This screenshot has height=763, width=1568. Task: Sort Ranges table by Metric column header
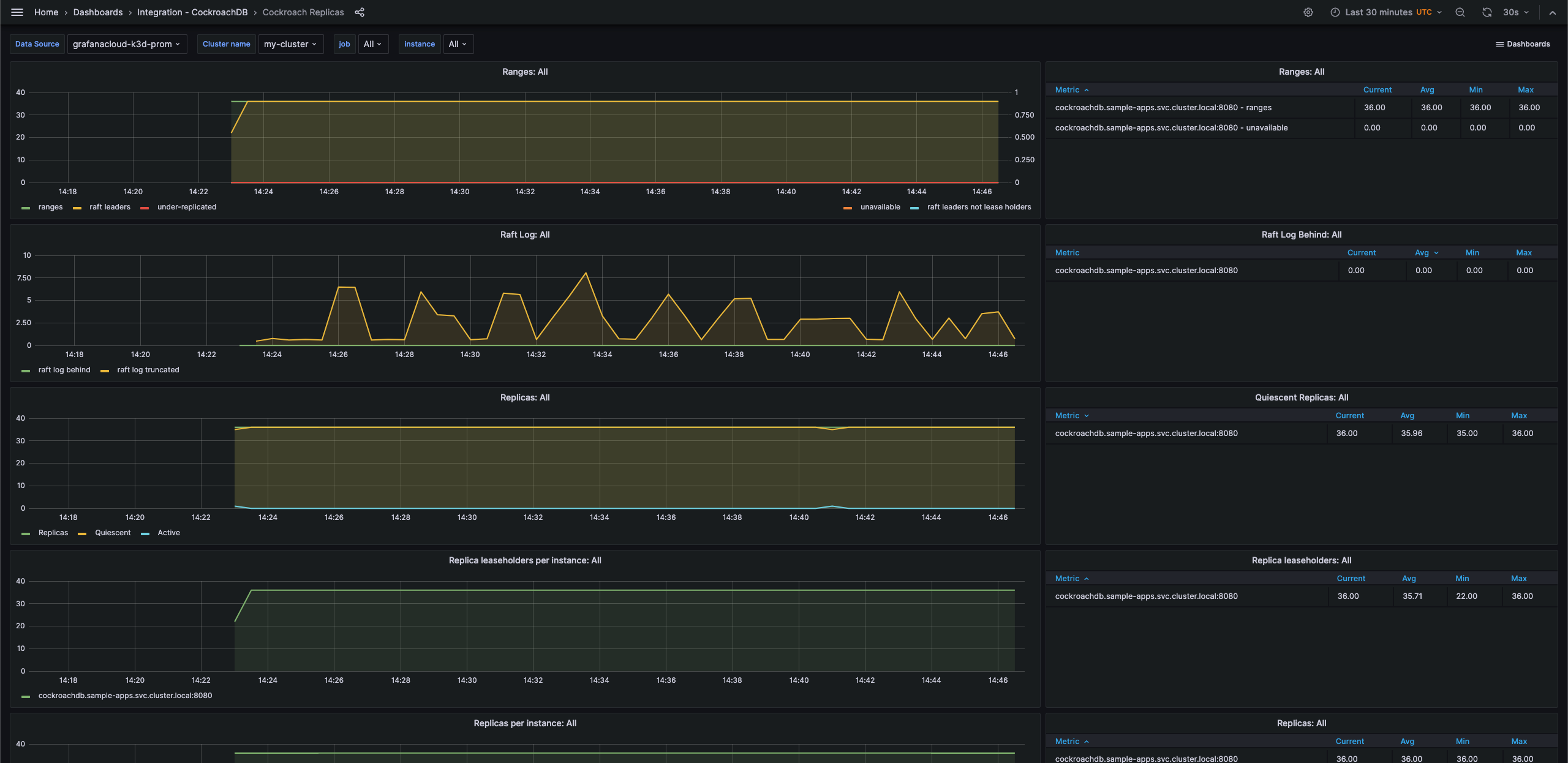click(x=1067, y=89)
